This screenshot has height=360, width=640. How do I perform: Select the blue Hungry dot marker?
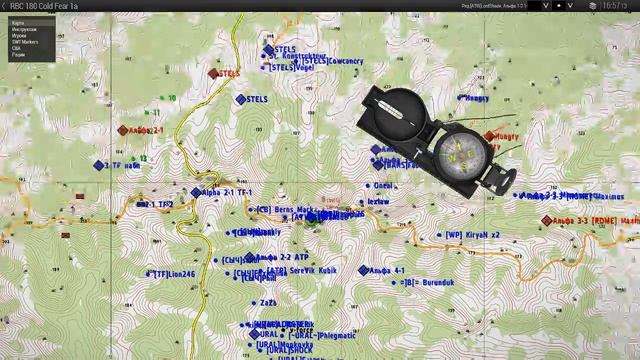pos(460,98)
